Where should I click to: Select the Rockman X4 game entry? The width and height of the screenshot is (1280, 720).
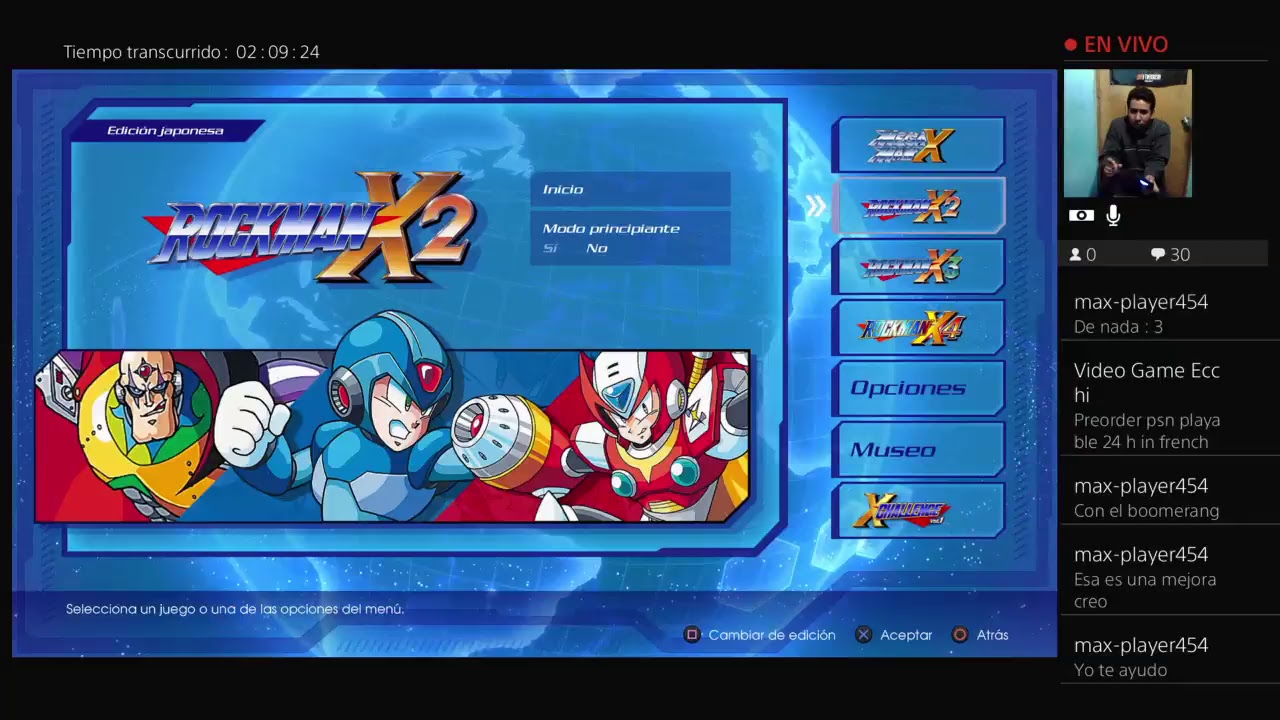point(918,328)
